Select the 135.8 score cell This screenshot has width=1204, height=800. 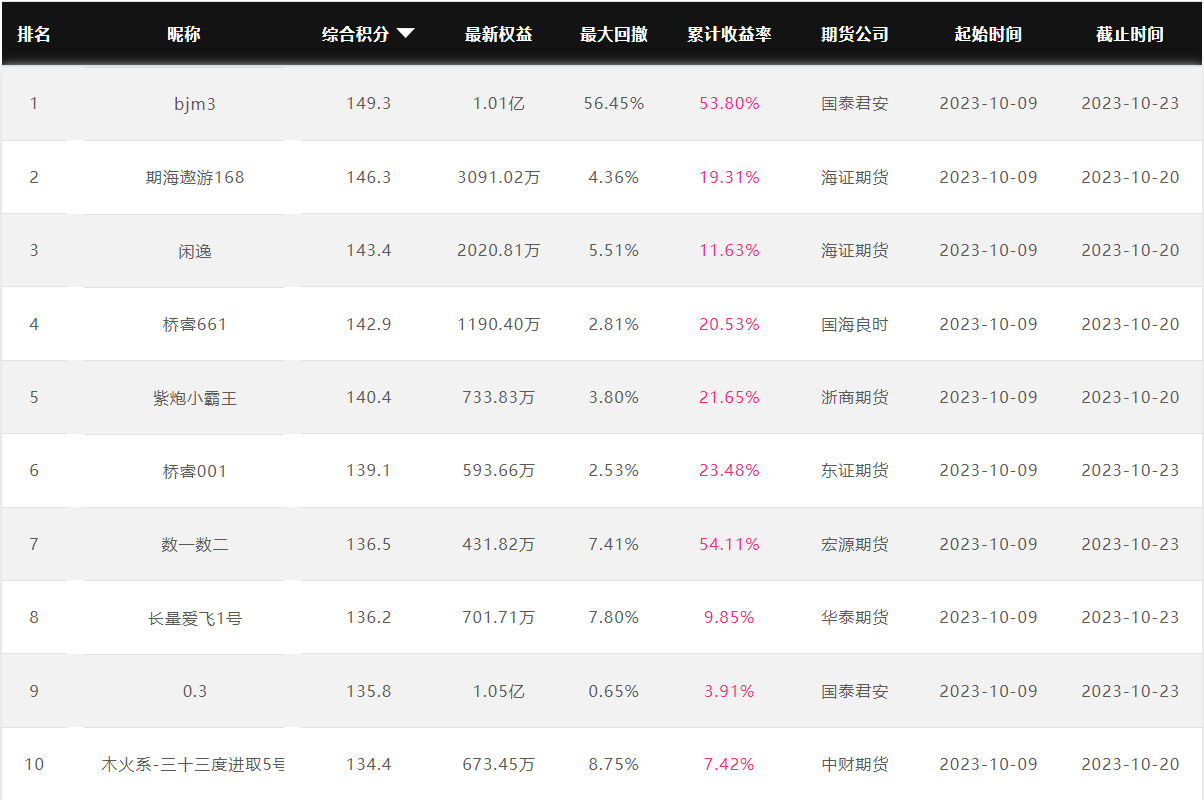pyautogui.click(x=368, y=691)
